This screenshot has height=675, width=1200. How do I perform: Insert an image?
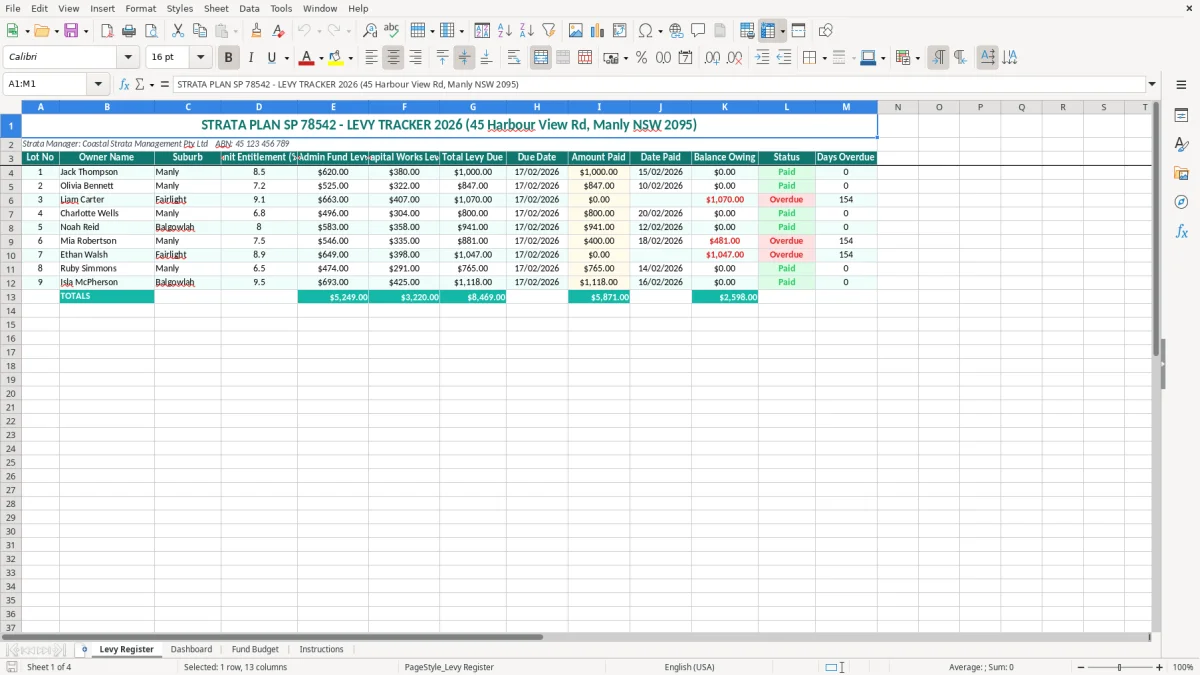[576, 31]
